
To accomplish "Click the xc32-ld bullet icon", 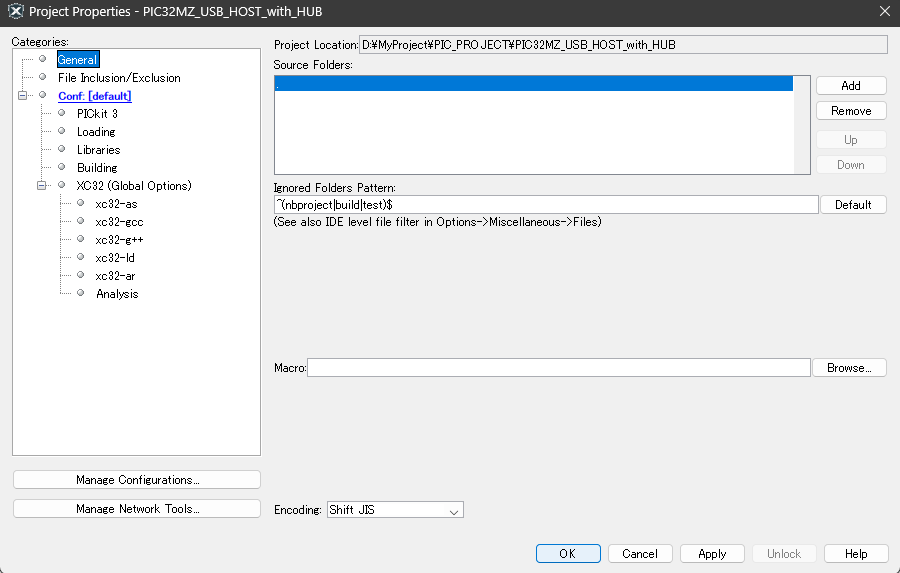I will pyautogui.click(x=80, y=258).
